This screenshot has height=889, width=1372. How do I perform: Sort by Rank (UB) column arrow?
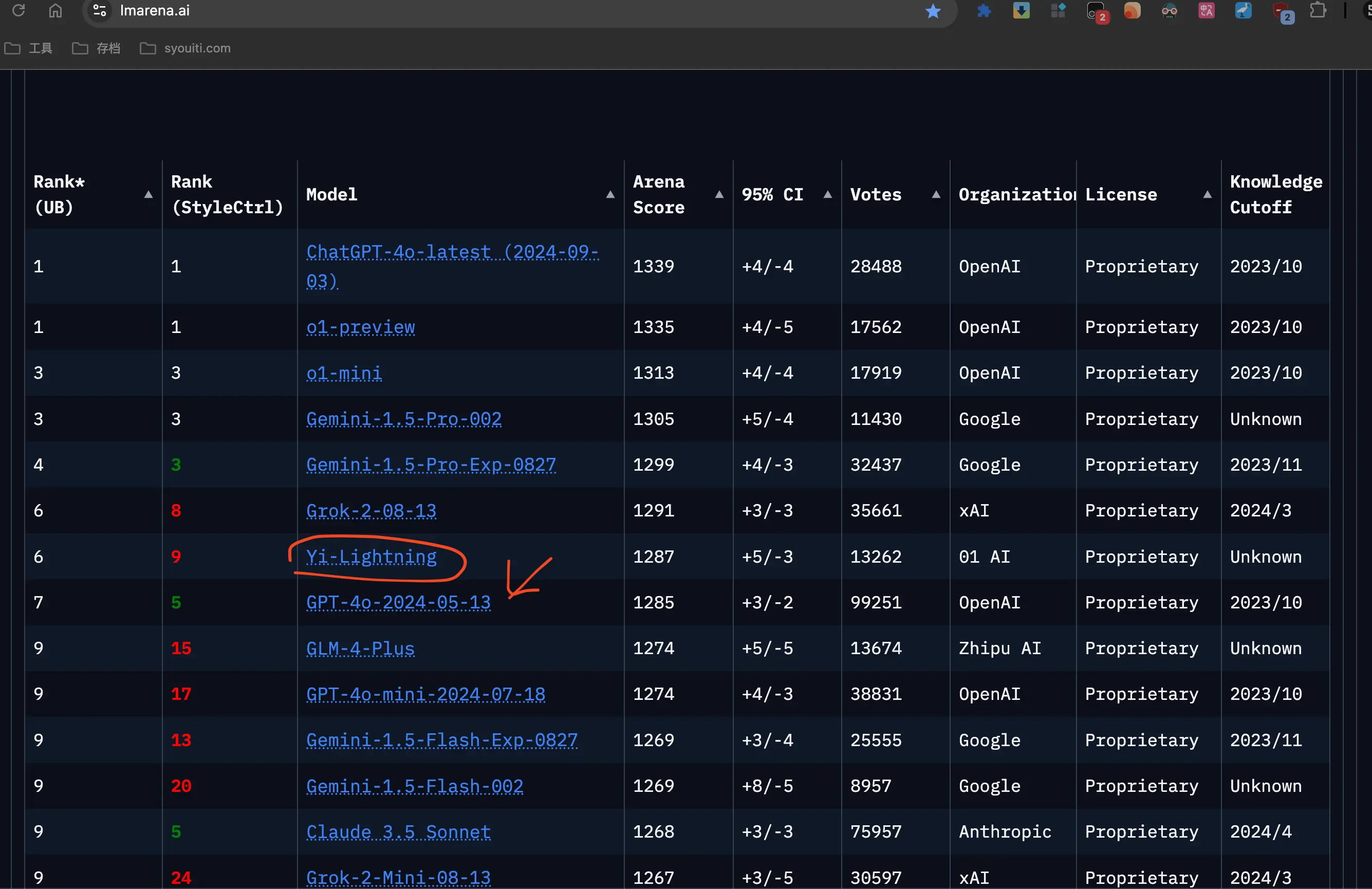(x=148, y=195)
